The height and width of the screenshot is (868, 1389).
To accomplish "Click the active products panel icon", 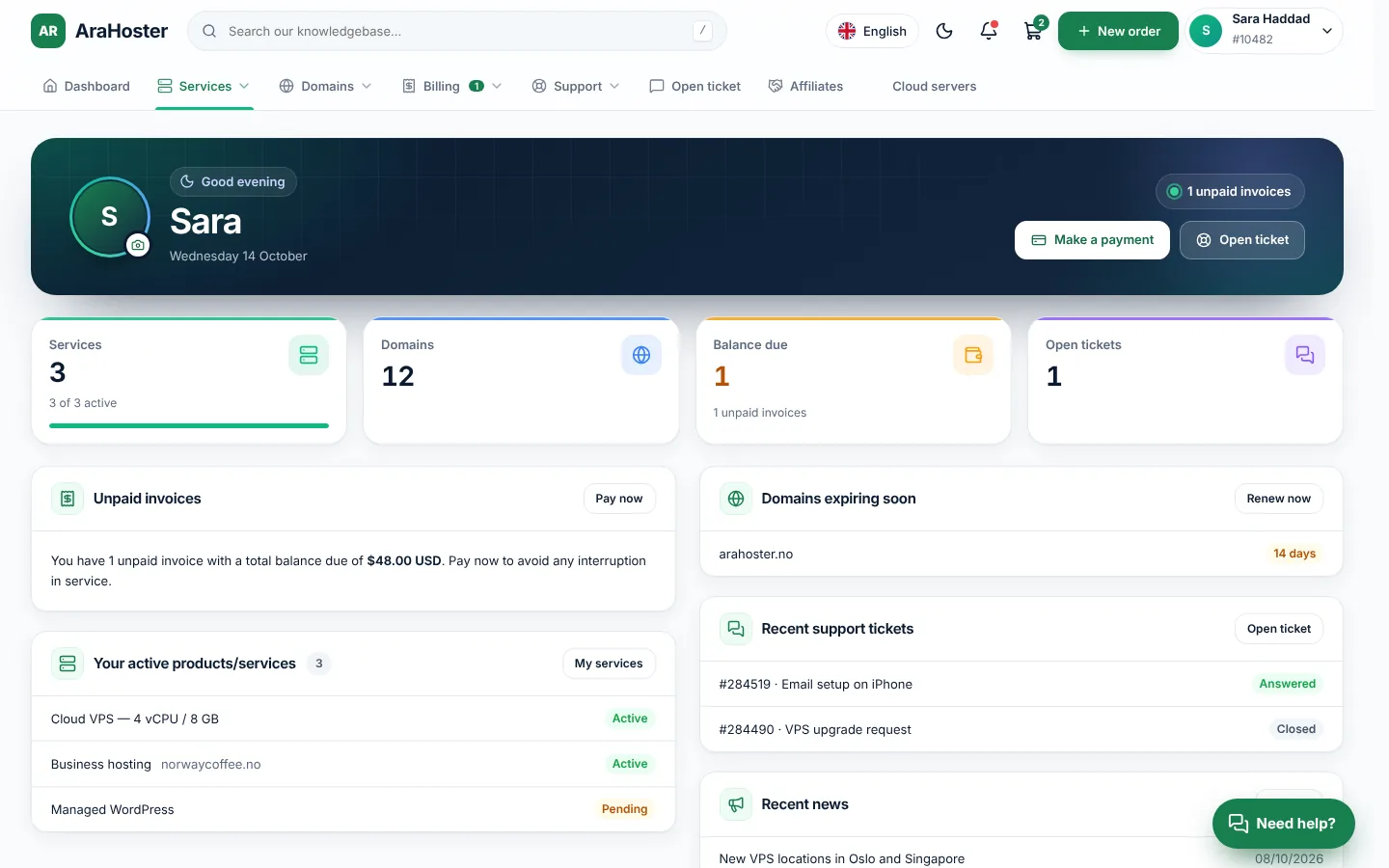I will (68, 664).
